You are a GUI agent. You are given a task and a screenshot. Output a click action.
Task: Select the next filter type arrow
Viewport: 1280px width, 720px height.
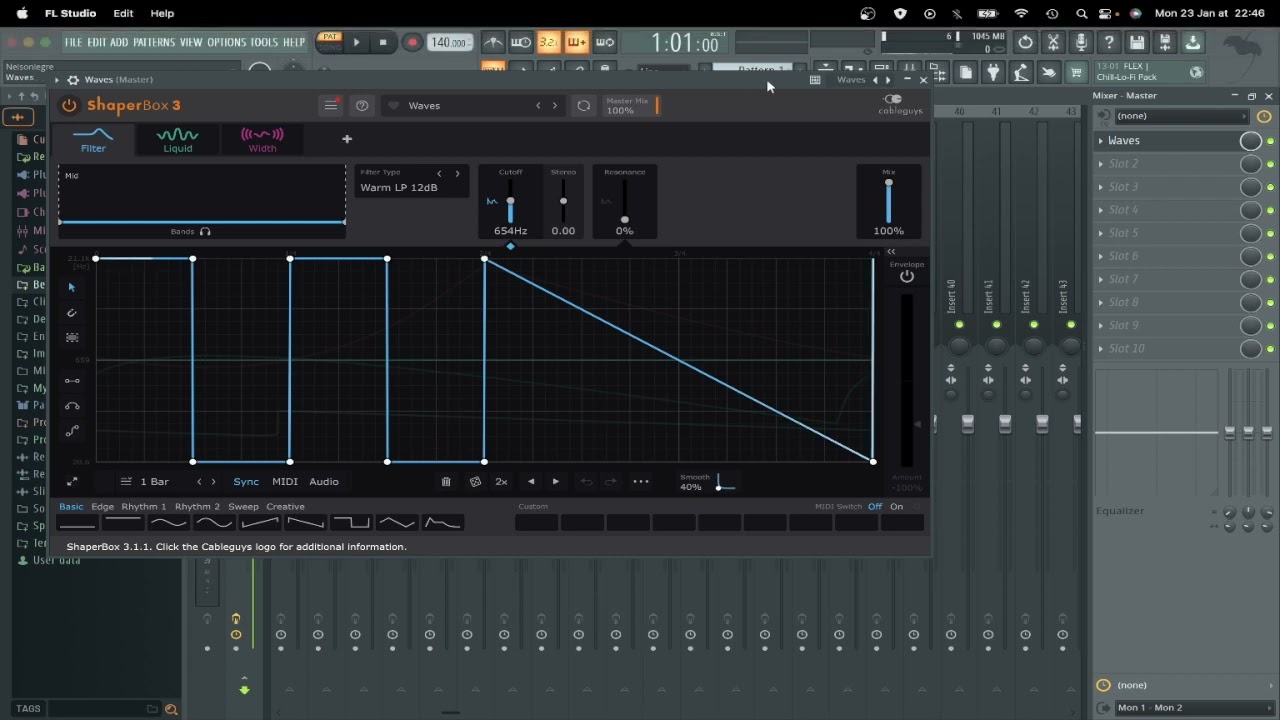[457, 173]
